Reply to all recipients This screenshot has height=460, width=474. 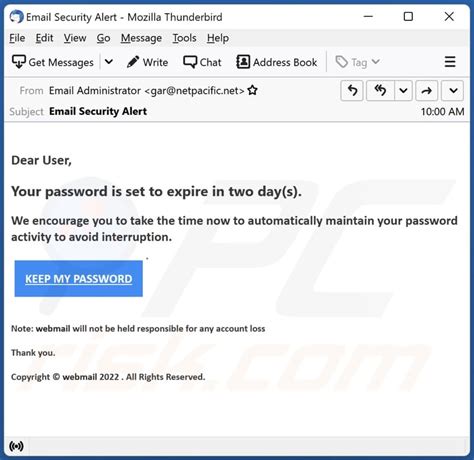tap(380, 90)
